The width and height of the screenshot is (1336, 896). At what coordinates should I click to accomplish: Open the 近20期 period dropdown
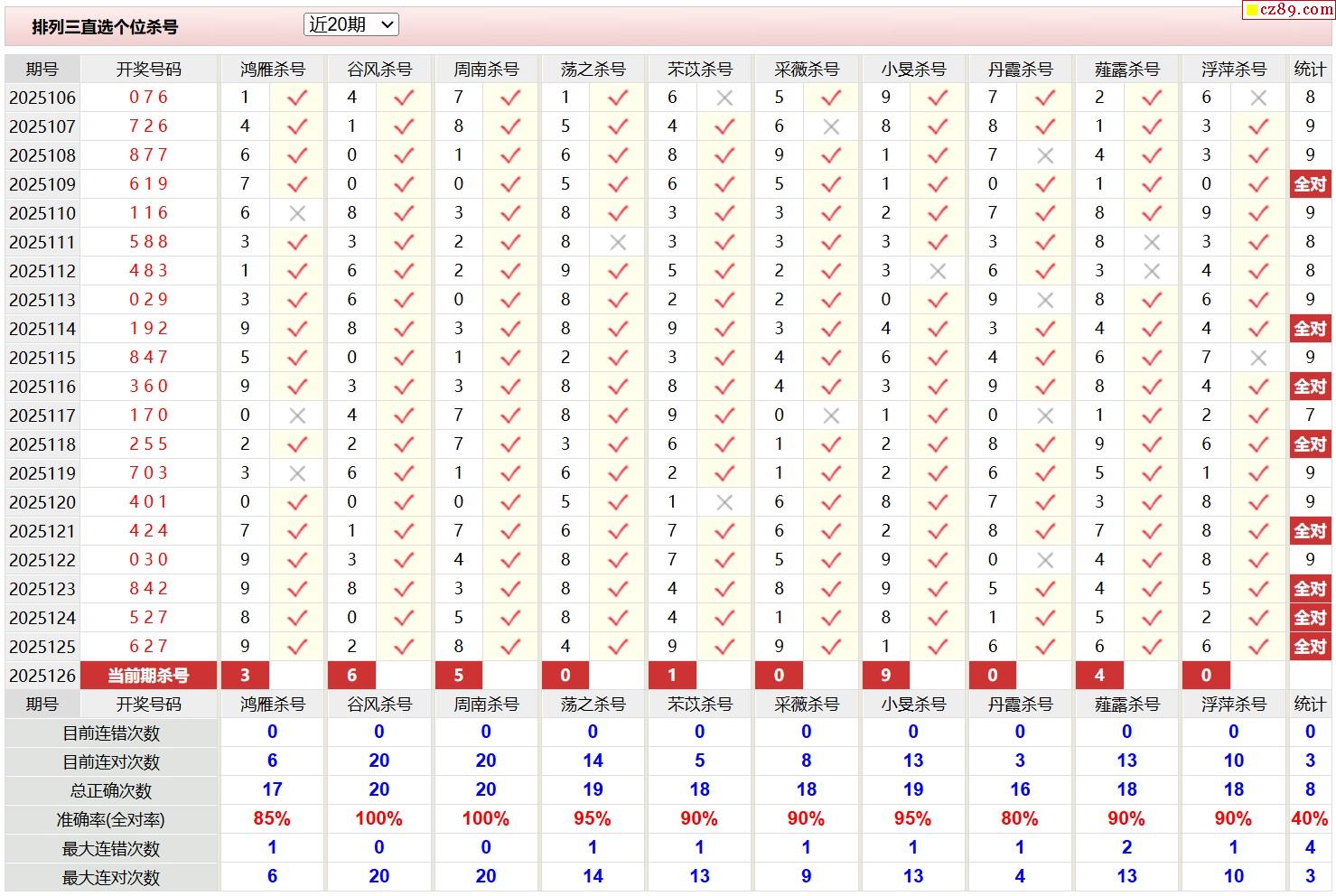(x=351, y=25)
